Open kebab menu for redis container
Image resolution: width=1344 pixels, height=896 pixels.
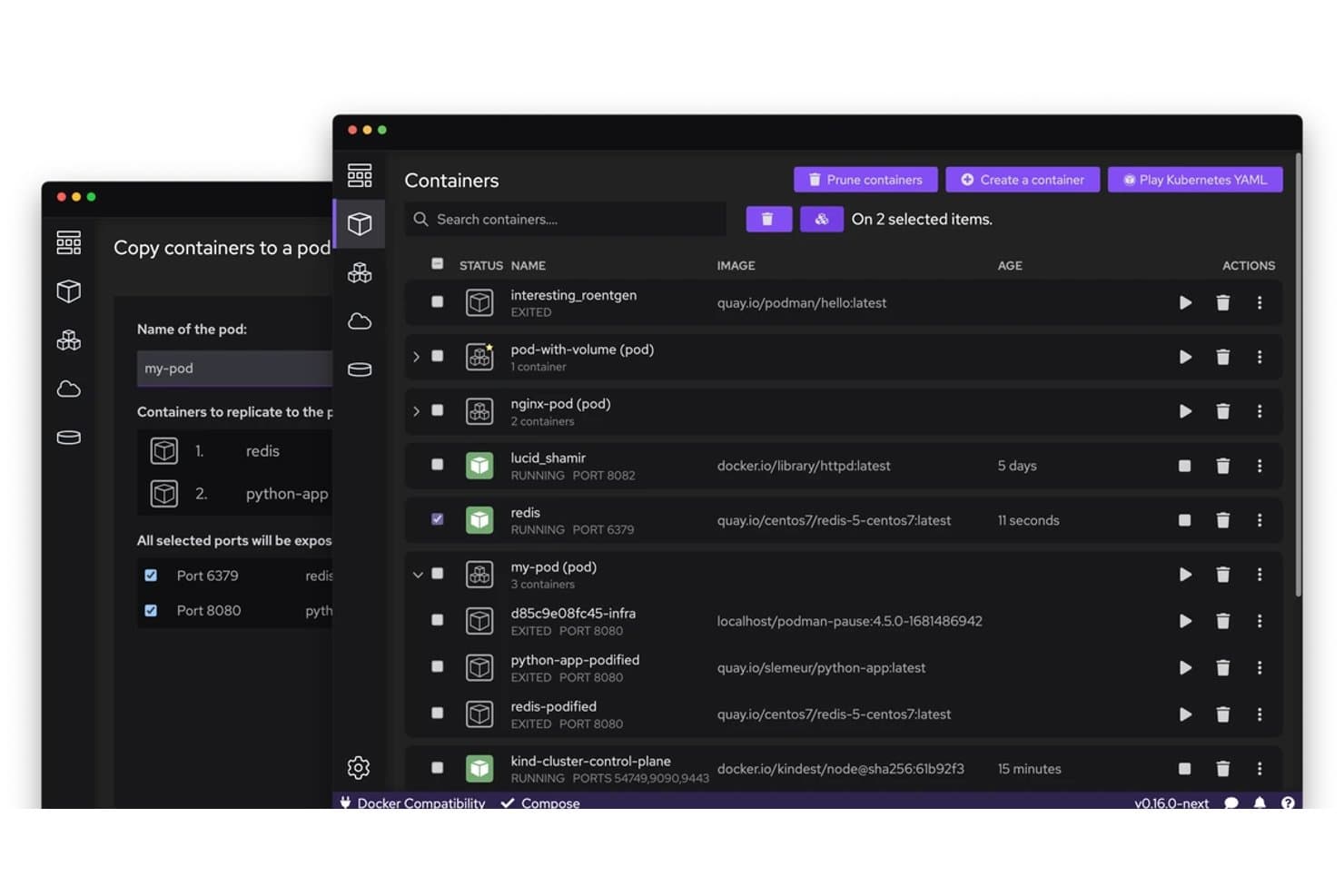click(1260, 520)
